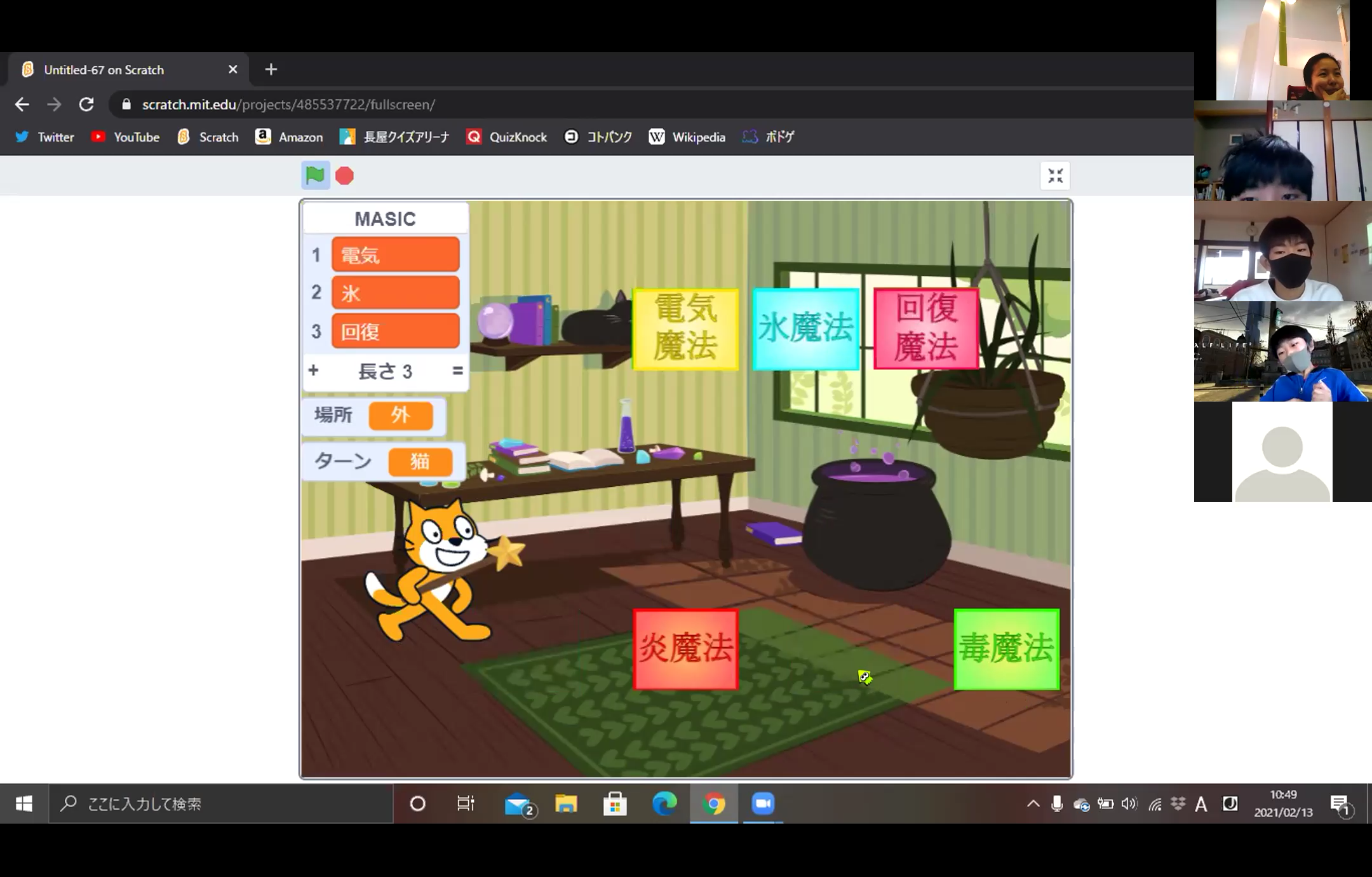
Task: Switch to Chrome in taskbar
Action: (x=714, y=804)
